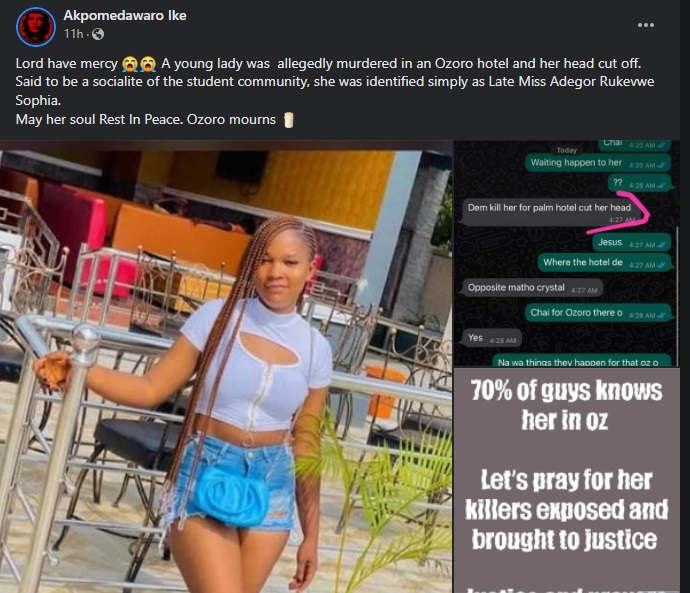Viewport: 690px width, 593px height.
Task: Open the '11h' post timestamp link
Action: click(73, 34)
